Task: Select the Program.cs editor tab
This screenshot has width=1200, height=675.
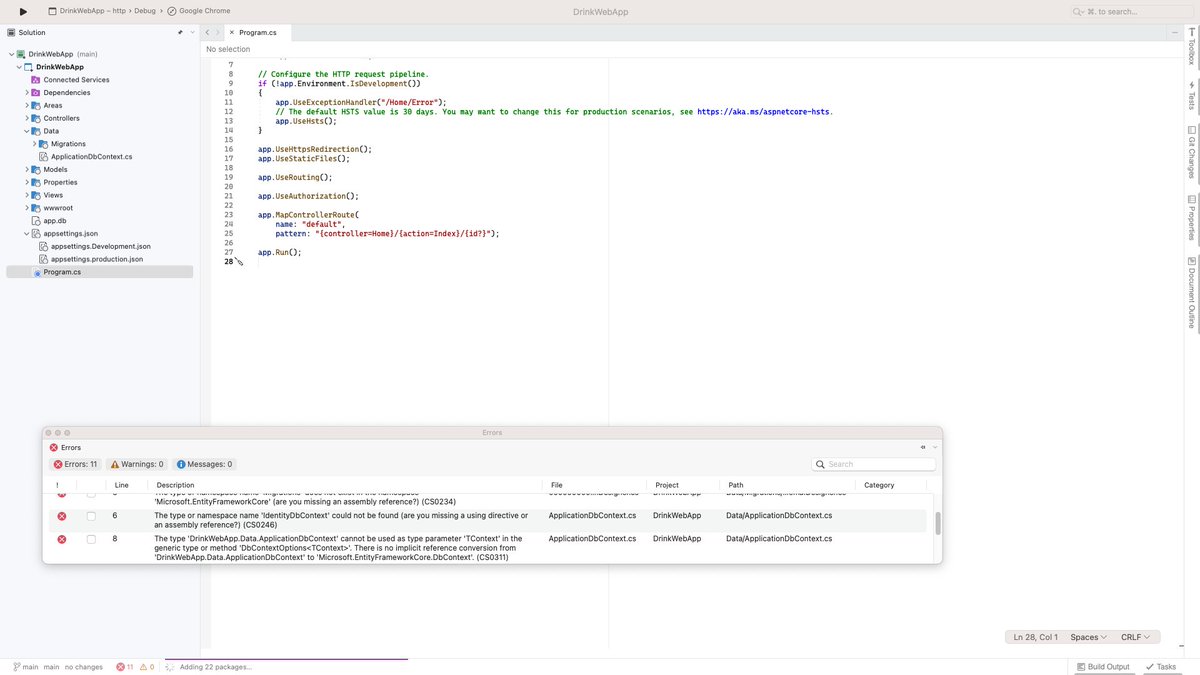Action: 258,32
